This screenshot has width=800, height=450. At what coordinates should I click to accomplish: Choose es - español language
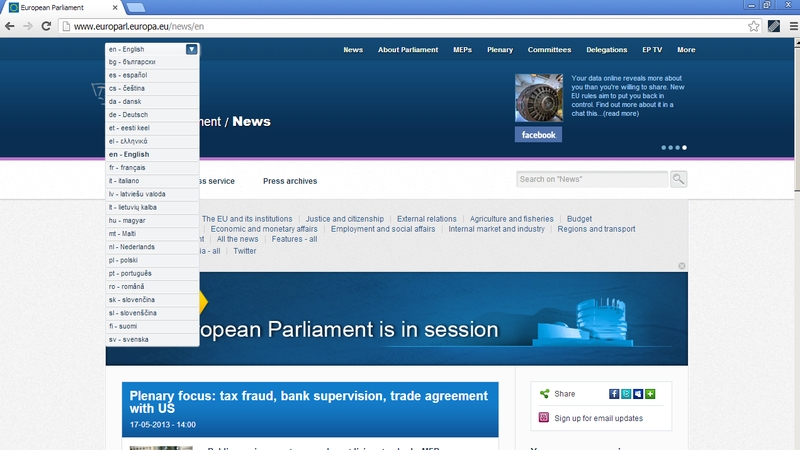[x=152, y=76]
